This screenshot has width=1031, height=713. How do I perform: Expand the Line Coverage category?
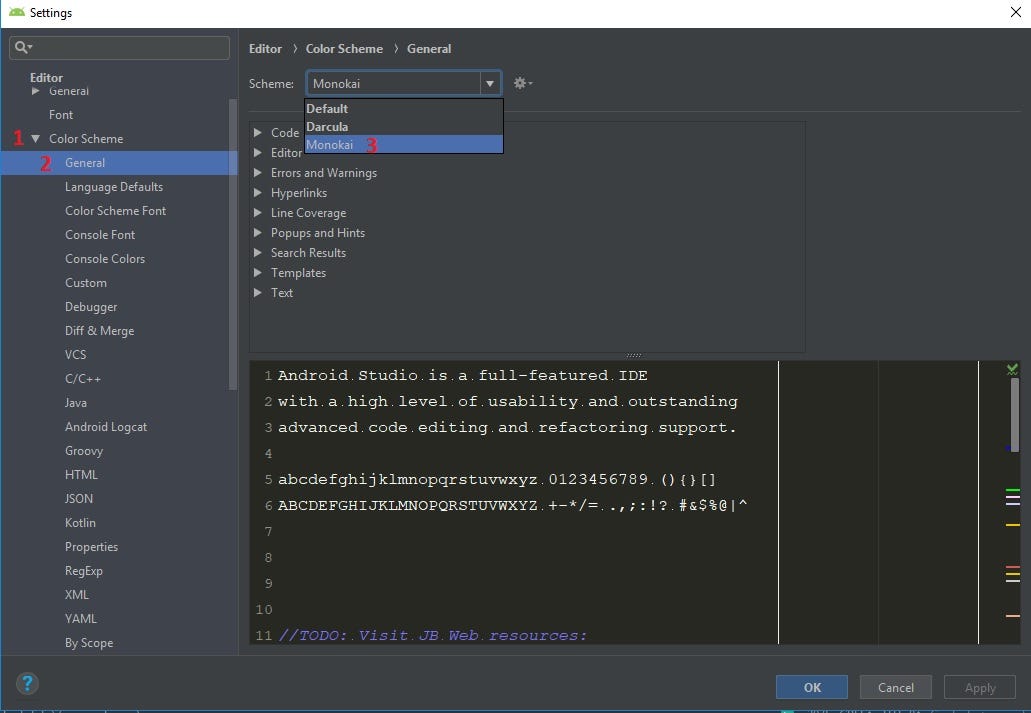(258, 212)
